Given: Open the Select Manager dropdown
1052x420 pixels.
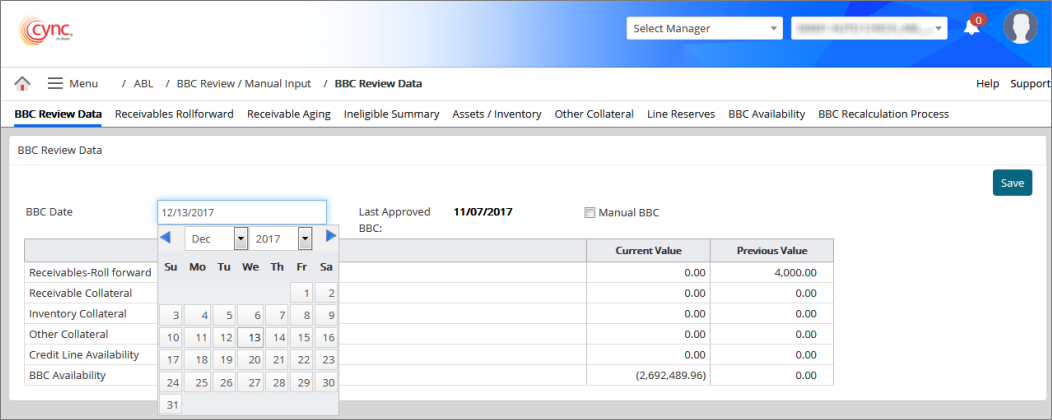Looking at the screenshot, I should pos(705,29).
